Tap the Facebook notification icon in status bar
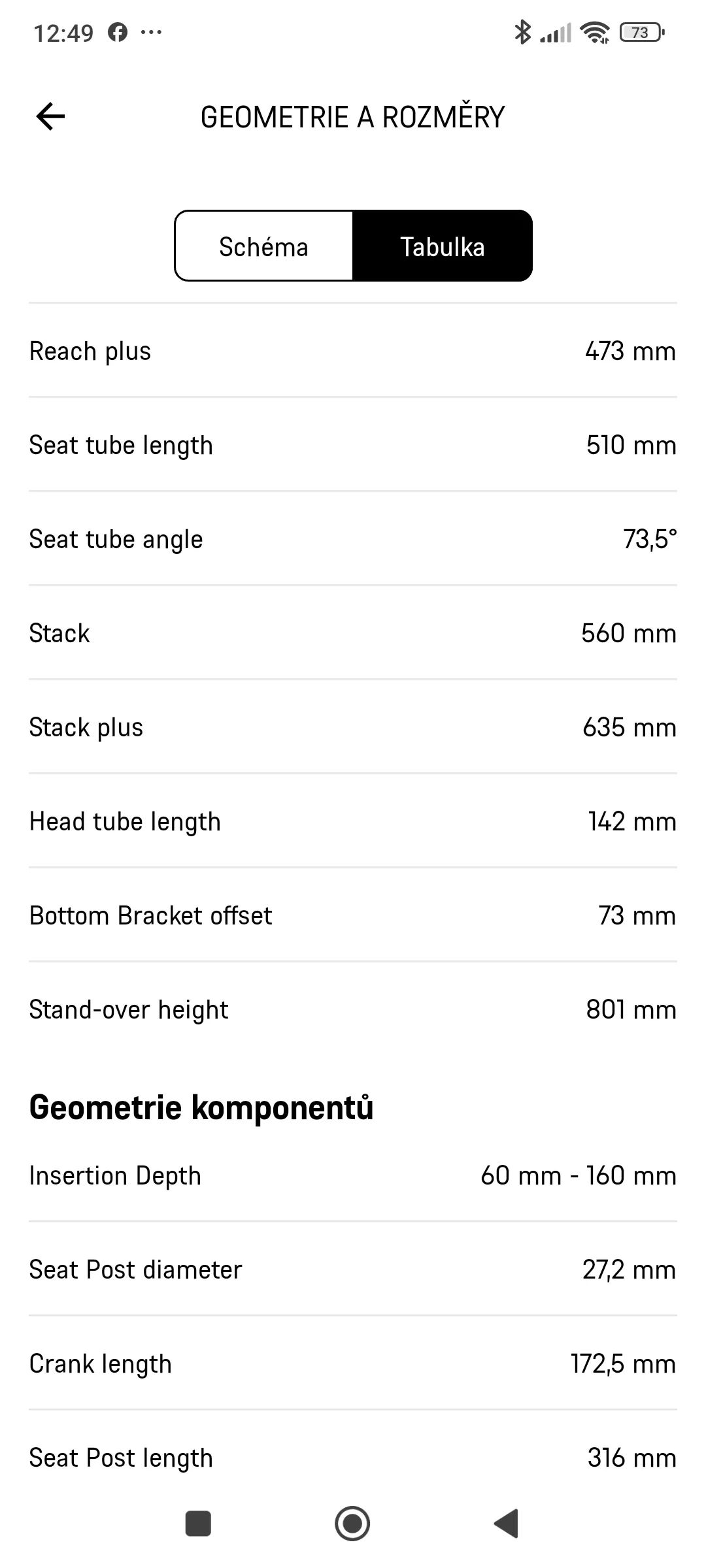Image resolution: width=706 pixels, height=1568 pixels. point(118,32)
